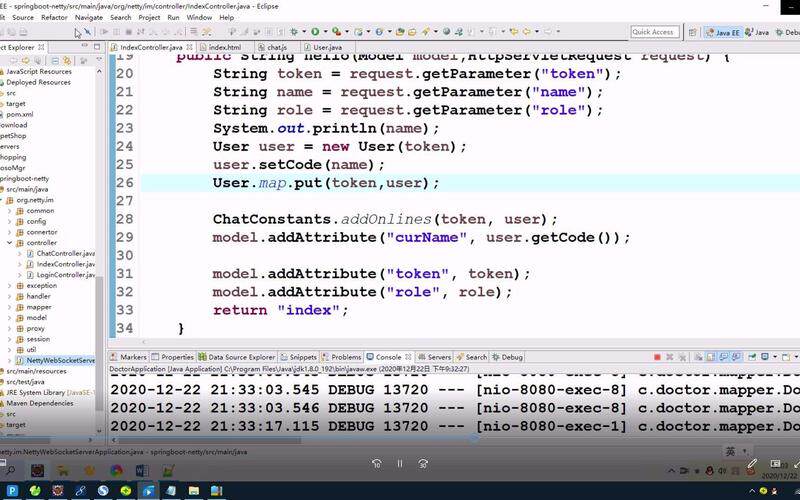Screen dimensions: 800x500
Task: Open the Run button dropdown arrow
Action: 325,32
